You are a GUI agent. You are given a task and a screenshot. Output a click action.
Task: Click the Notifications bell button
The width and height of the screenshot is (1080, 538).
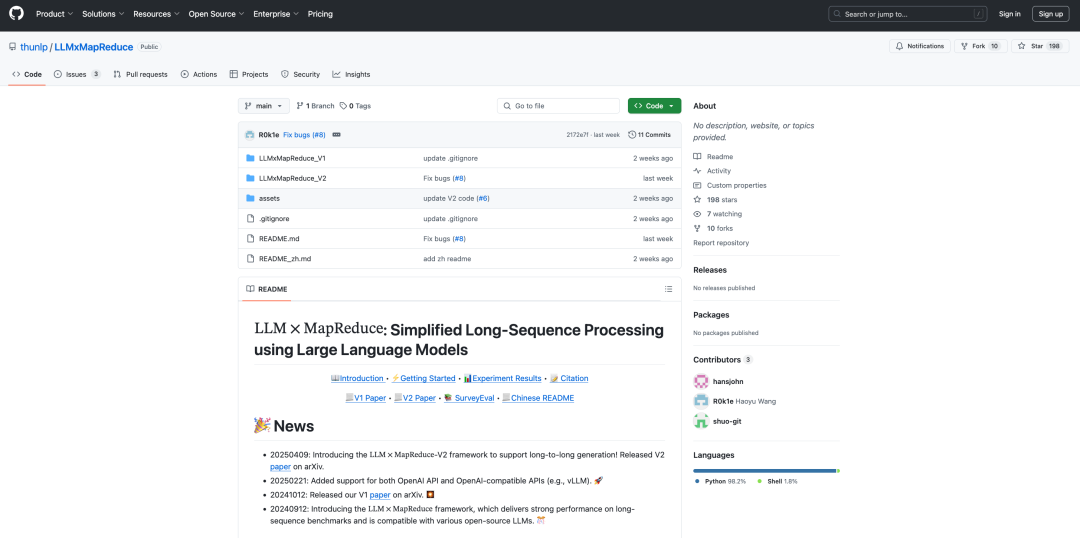tap(920, 46)
